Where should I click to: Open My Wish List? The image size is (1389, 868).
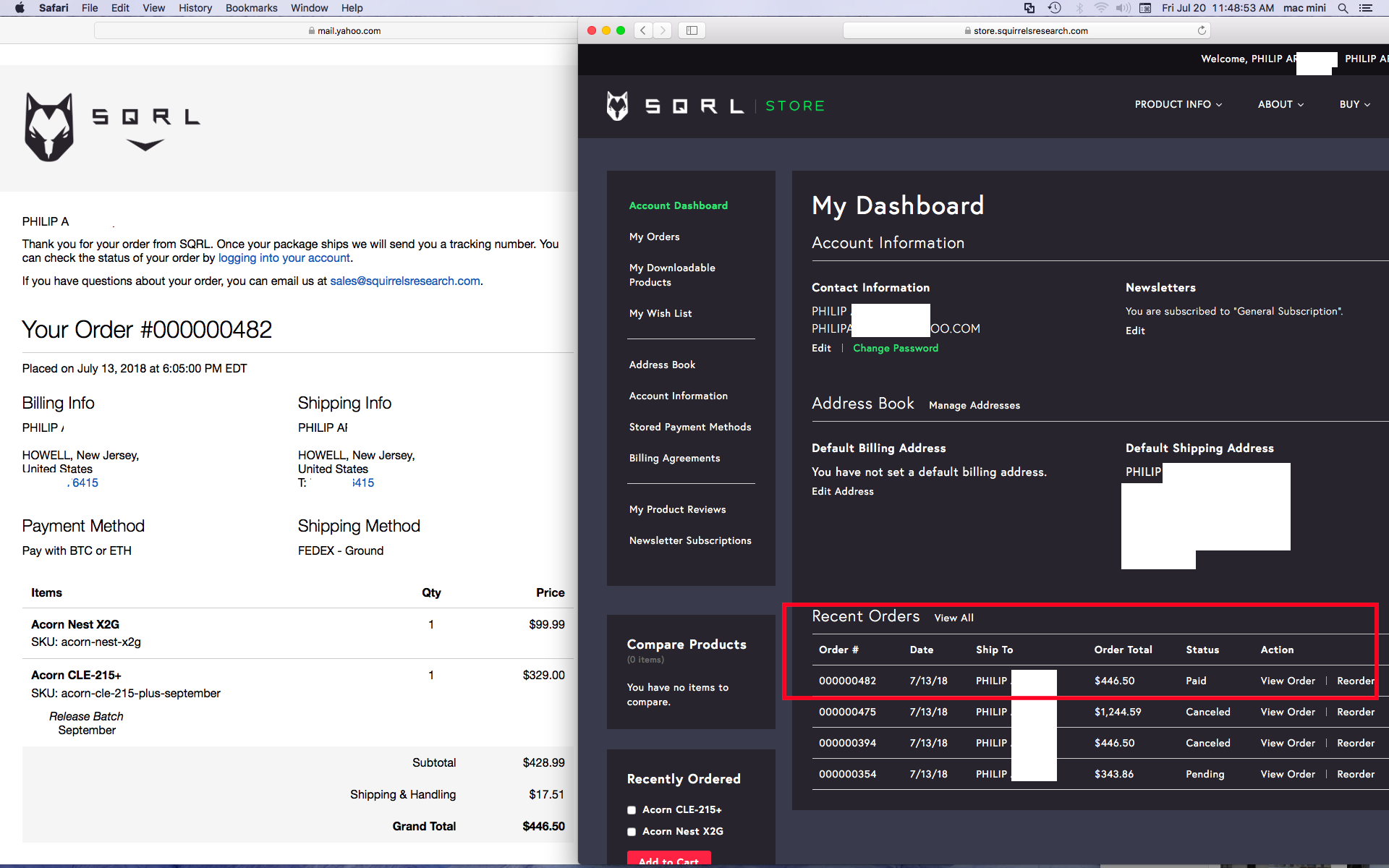(x=660, y=313)
